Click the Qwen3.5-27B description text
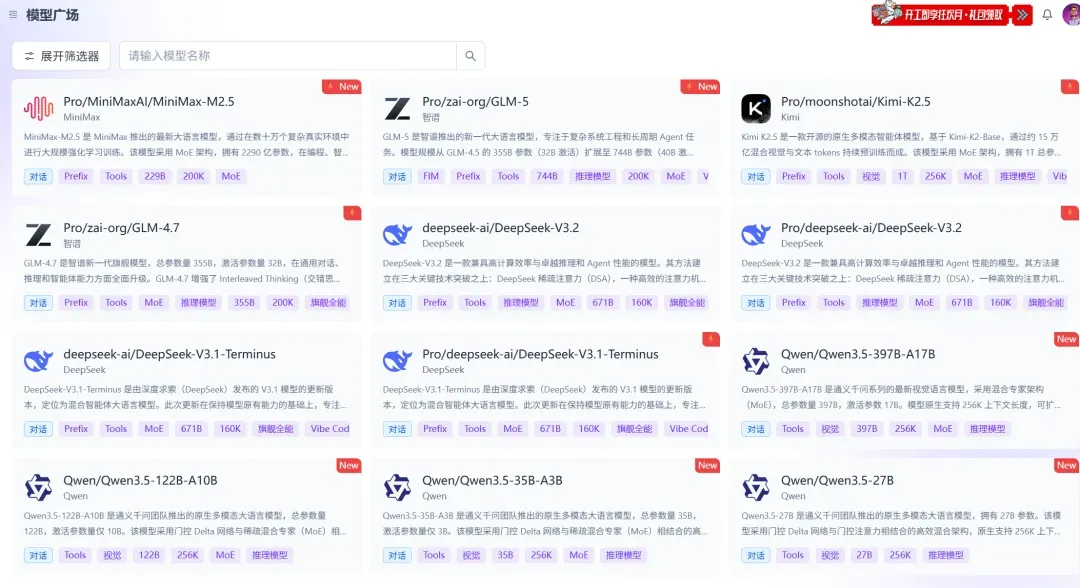1080x588 pixels. tap(902, 523)
